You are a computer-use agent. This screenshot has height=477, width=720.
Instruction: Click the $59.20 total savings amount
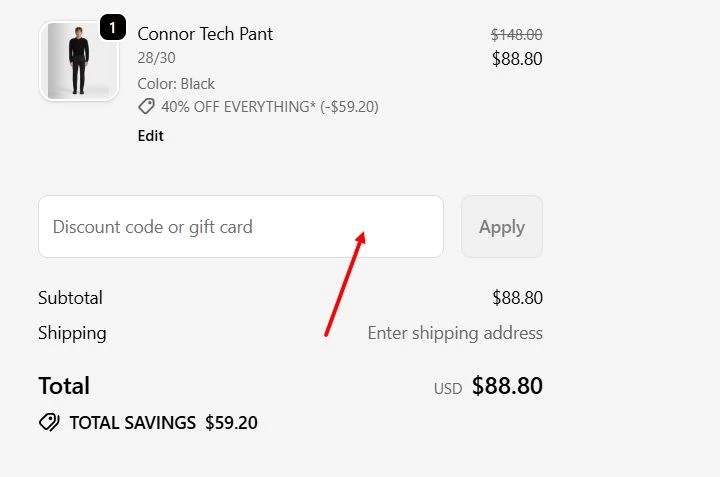[231, 423]
